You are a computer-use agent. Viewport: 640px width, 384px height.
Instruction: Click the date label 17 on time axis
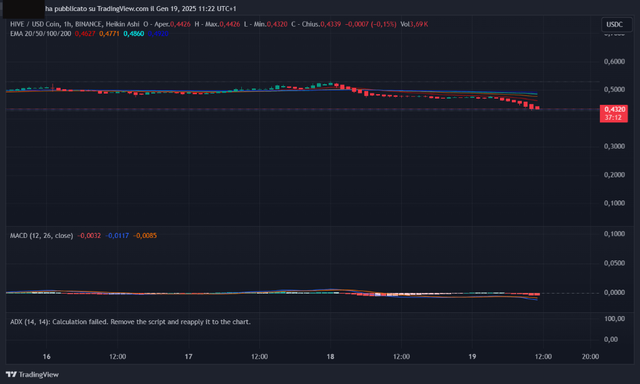point(189,357)
